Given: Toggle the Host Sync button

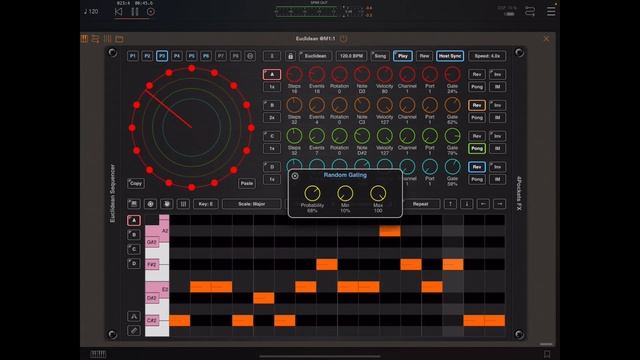Looking at the screenshot, I should (x=450, y=56).
